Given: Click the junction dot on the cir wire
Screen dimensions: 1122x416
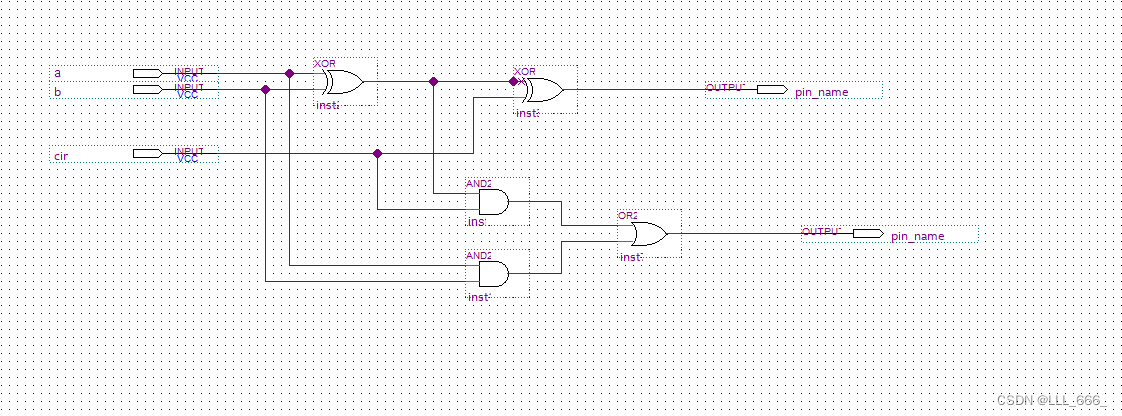Looking at the screenshot, I should (377, 153).
